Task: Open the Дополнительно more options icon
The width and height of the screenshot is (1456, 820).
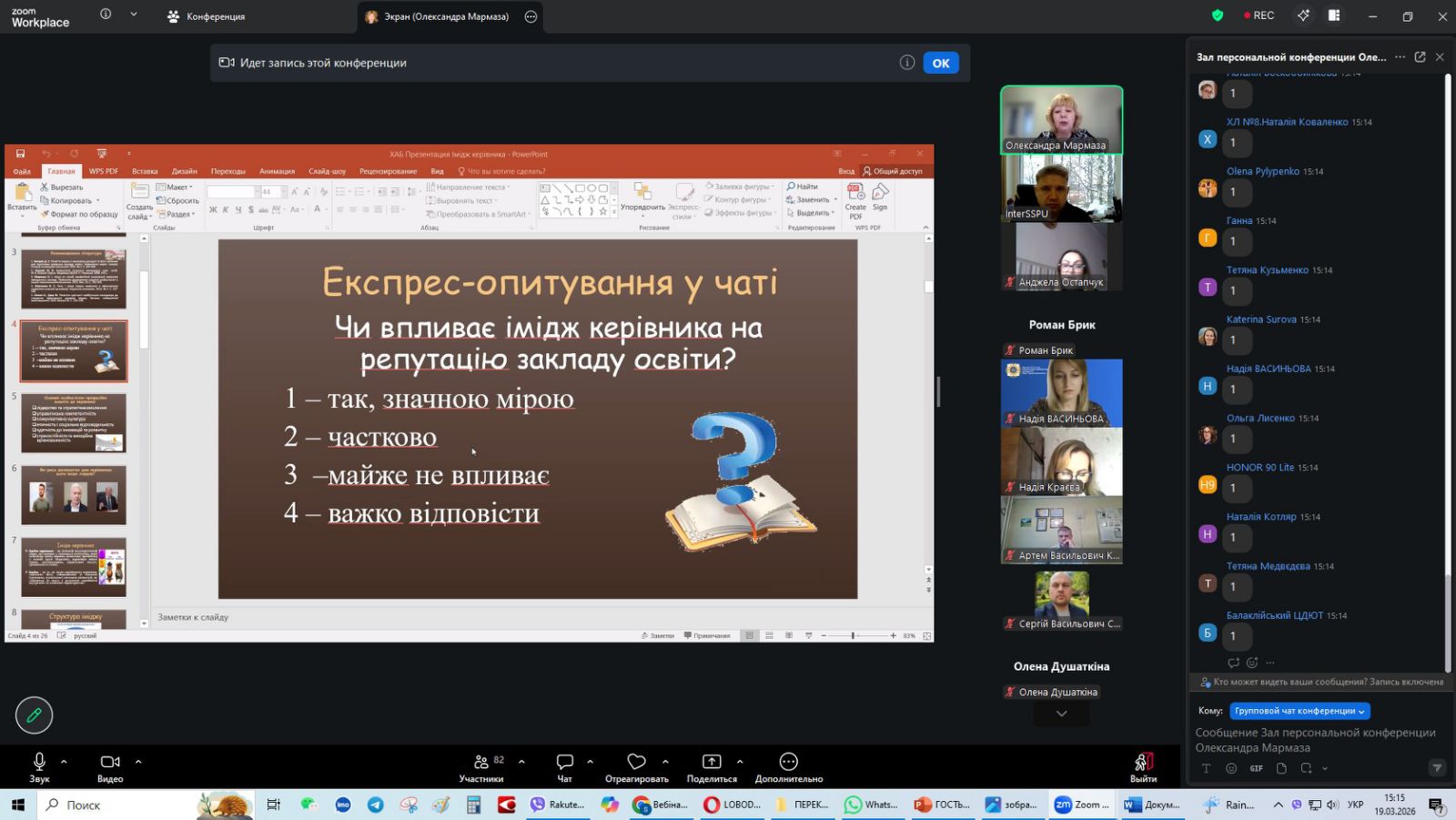Action: point(788,767)
